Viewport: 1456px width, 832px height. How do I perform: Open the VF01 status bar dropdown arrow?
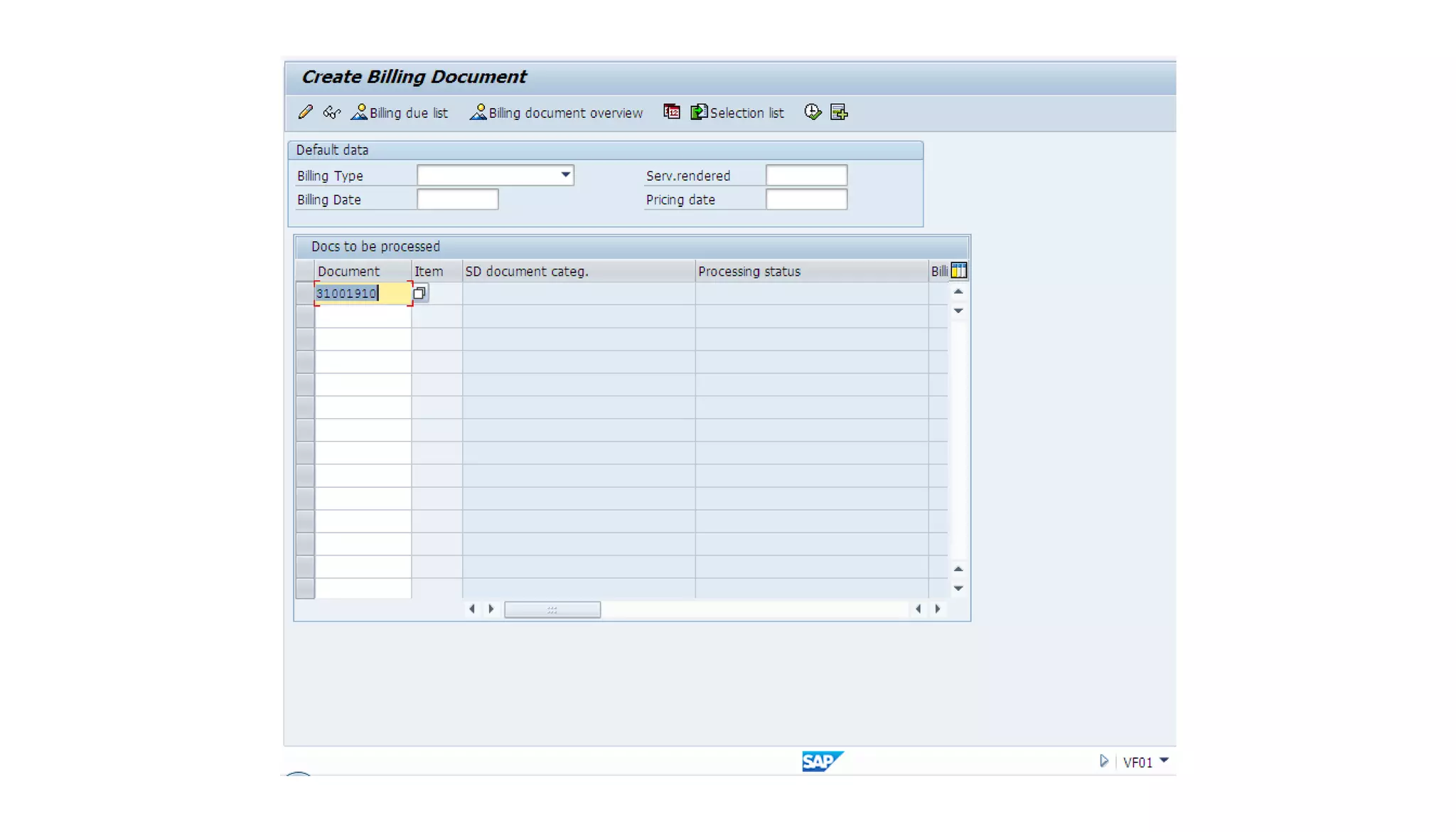coord(1164,761)
